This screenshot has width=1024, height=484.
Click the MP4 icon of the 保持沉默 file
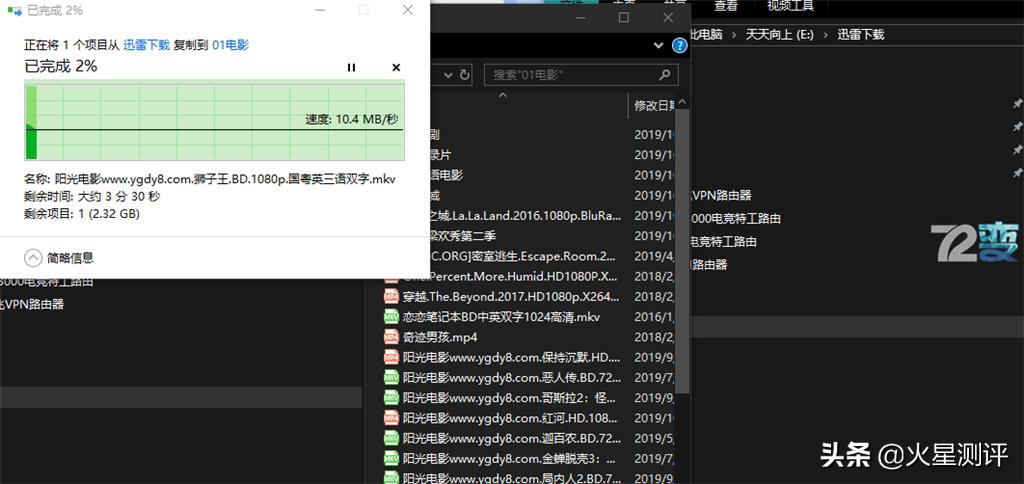pyautogui.click(x=391, y=357)
